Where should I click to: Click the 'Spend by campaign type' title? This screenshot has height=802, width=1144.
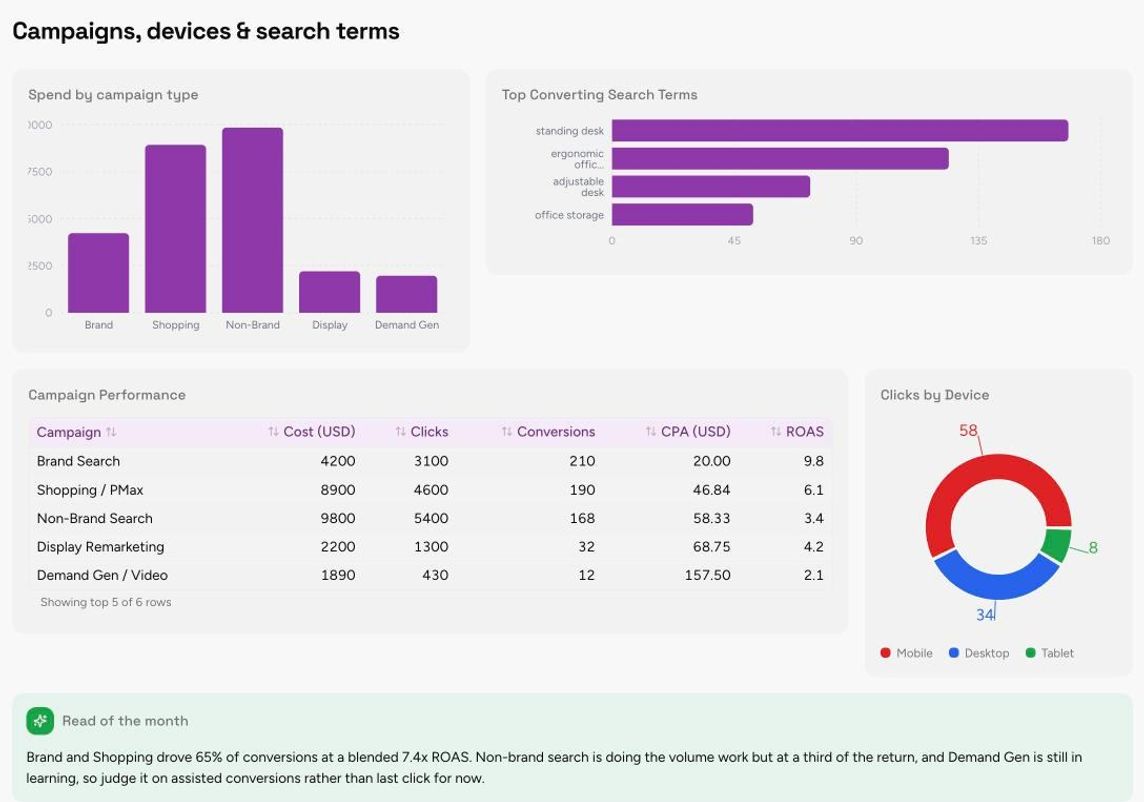tap(113, 95)
